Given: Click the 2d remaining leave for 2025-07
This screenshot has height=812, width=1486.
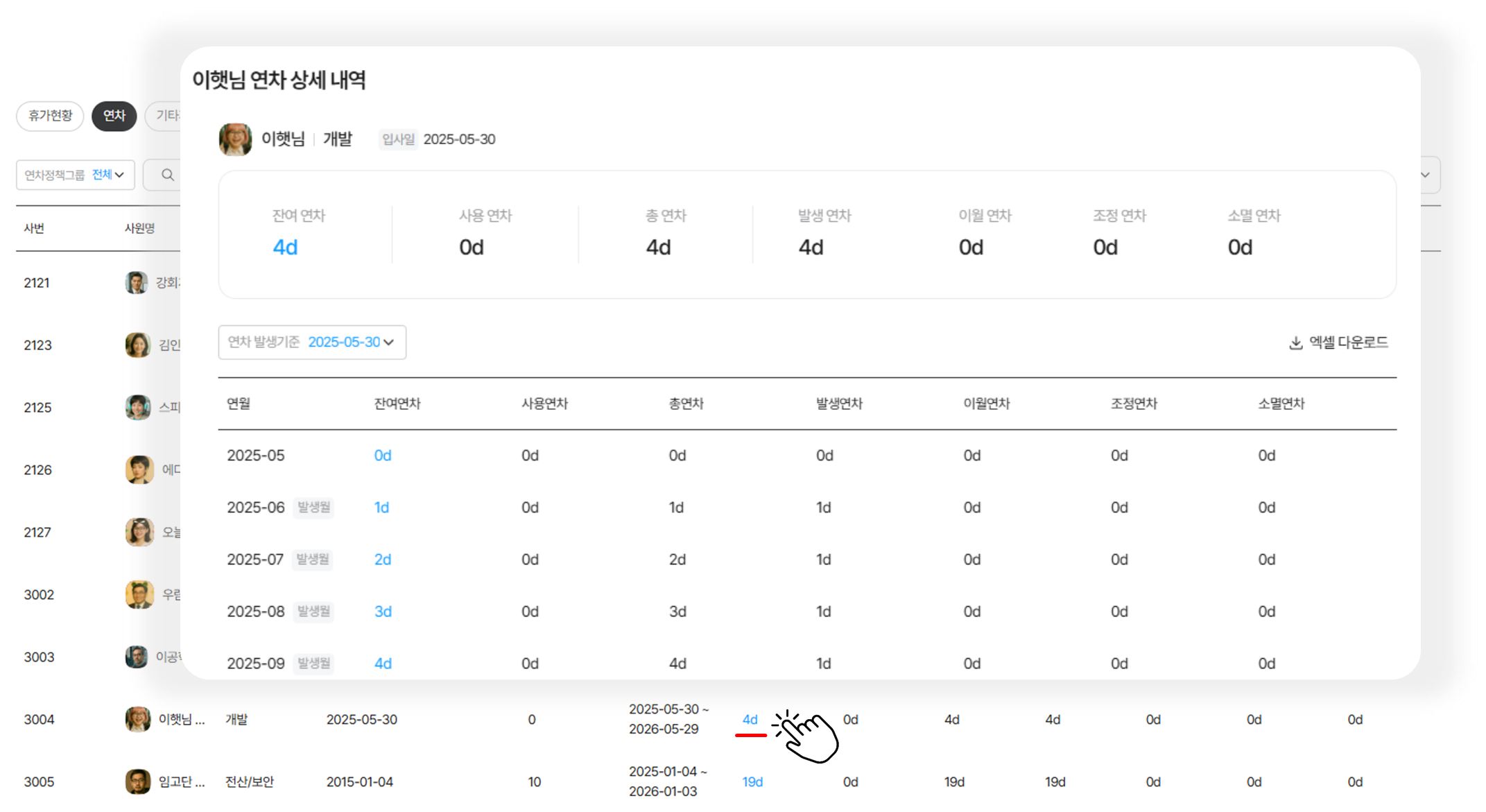Looking at the screenshot, I should 382,560.
